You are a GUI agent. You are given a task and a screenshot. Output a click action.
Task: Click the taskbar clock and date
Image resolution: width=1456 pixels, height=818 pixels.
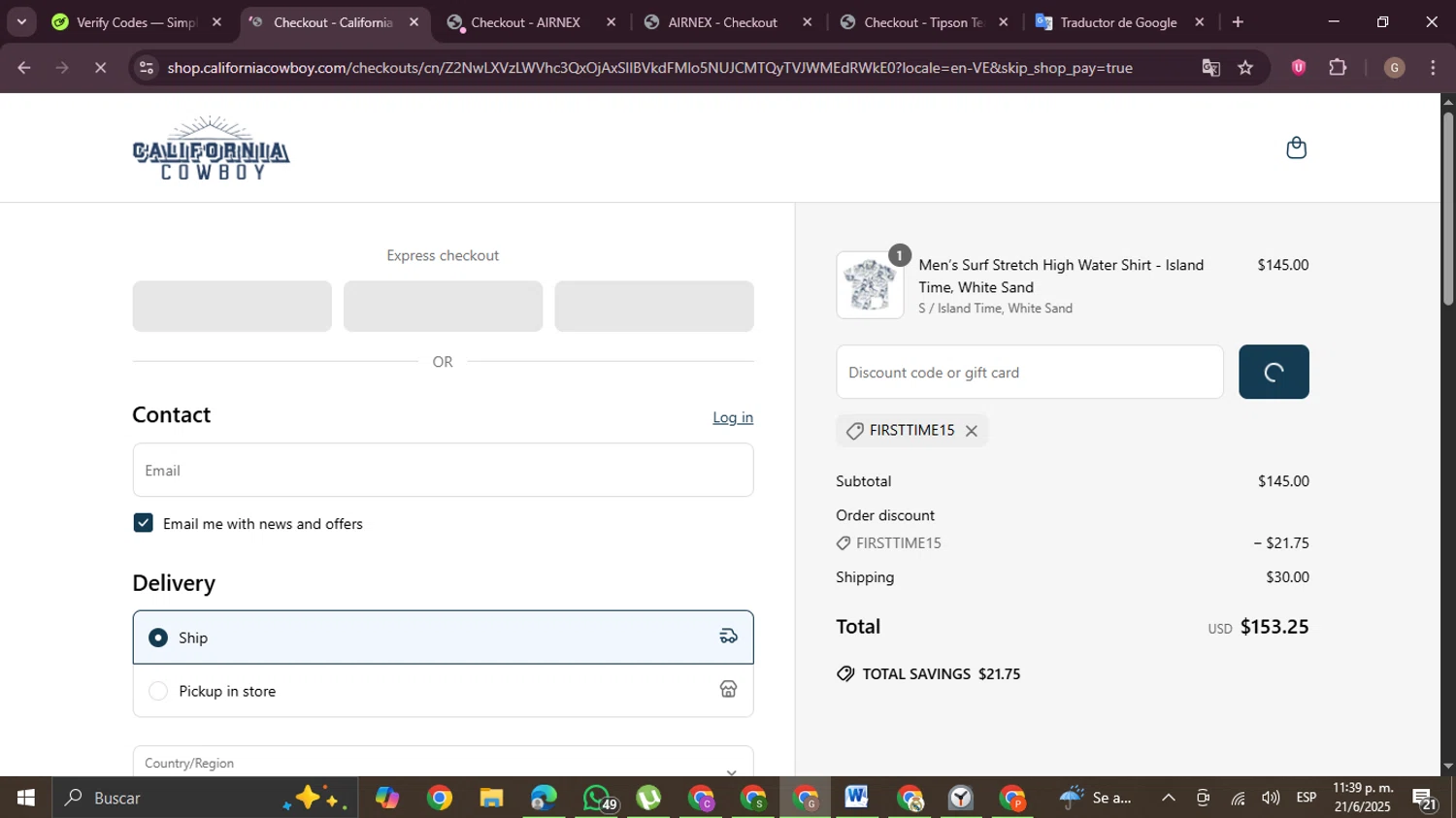[x=1363, y=798]
